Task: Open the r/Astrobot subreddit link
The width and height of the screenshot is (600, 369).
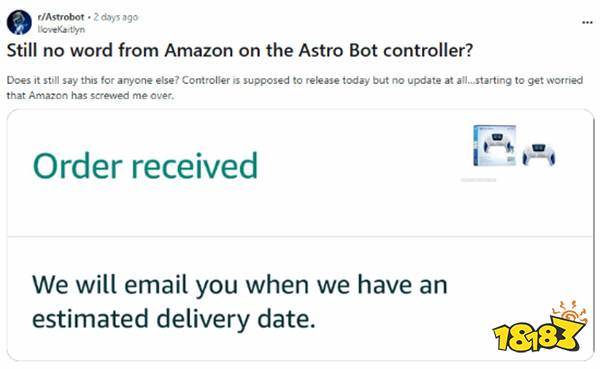Action: [x=61, y=17]
